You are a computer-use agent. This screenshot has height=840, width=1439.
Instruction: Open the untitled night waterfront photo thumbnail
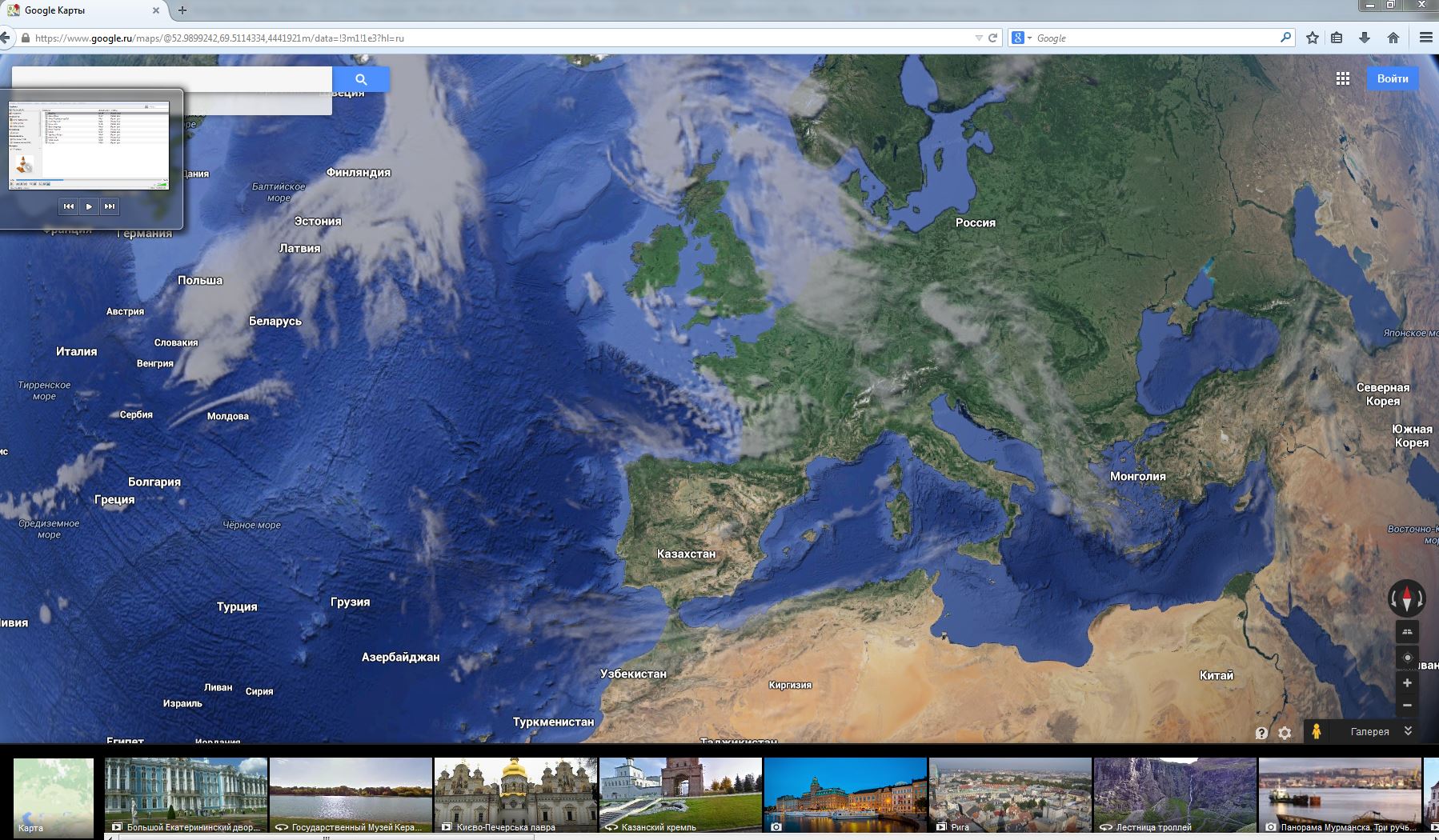click(845, 795)
